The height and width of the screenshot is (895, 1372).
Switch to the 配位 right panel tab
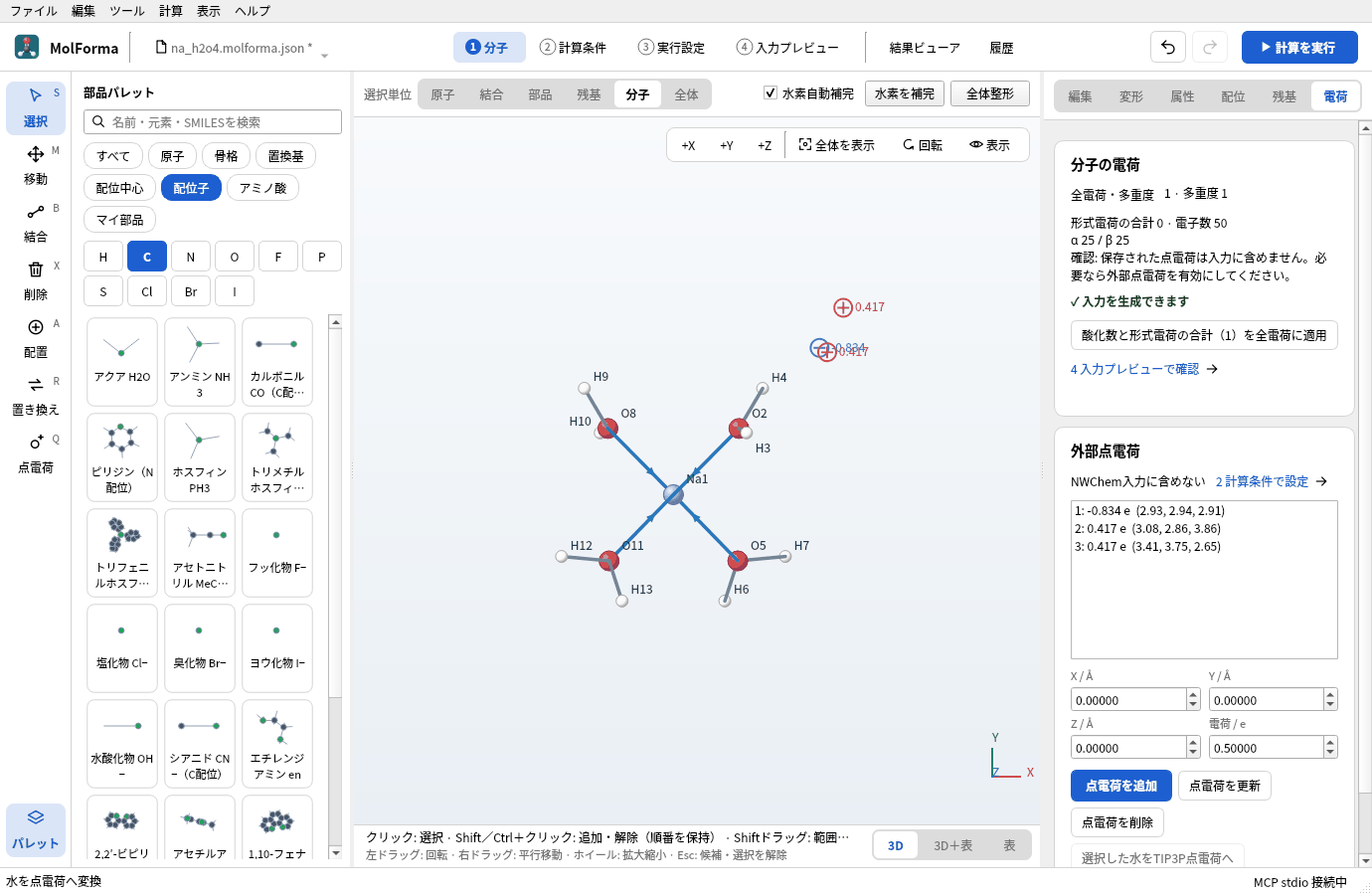[x=1233, y=96]
